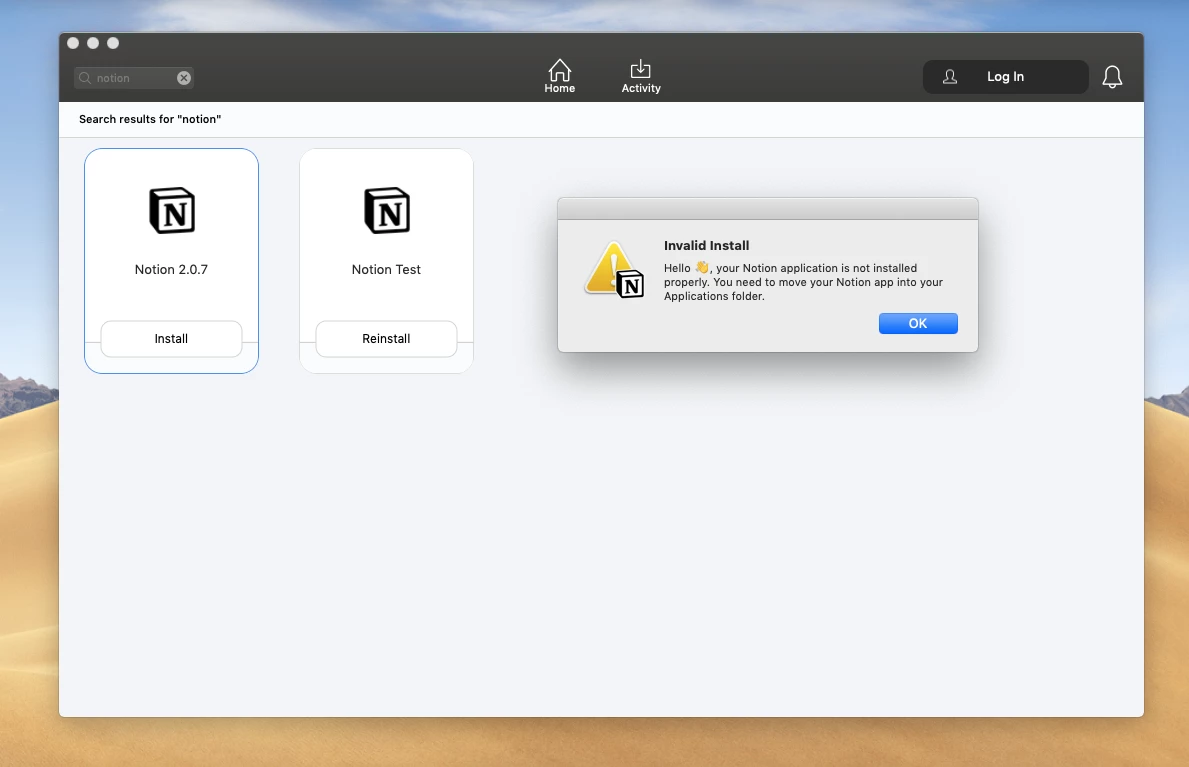Click the search magnifier icon
The image size is (1189, 767).
[x=85, y=77]
